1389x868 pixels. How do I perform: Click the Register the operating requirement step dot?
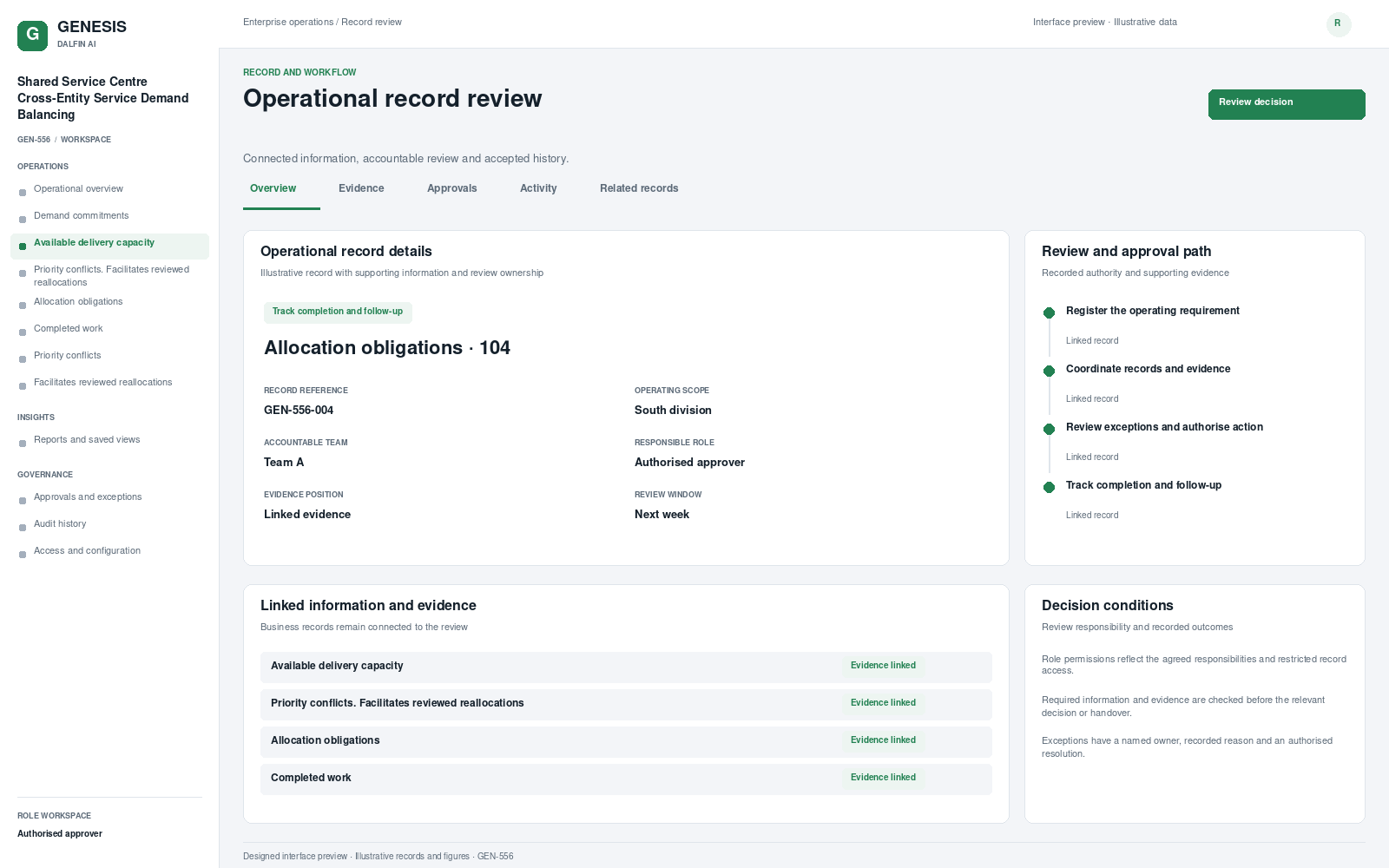pos(1049,312)
